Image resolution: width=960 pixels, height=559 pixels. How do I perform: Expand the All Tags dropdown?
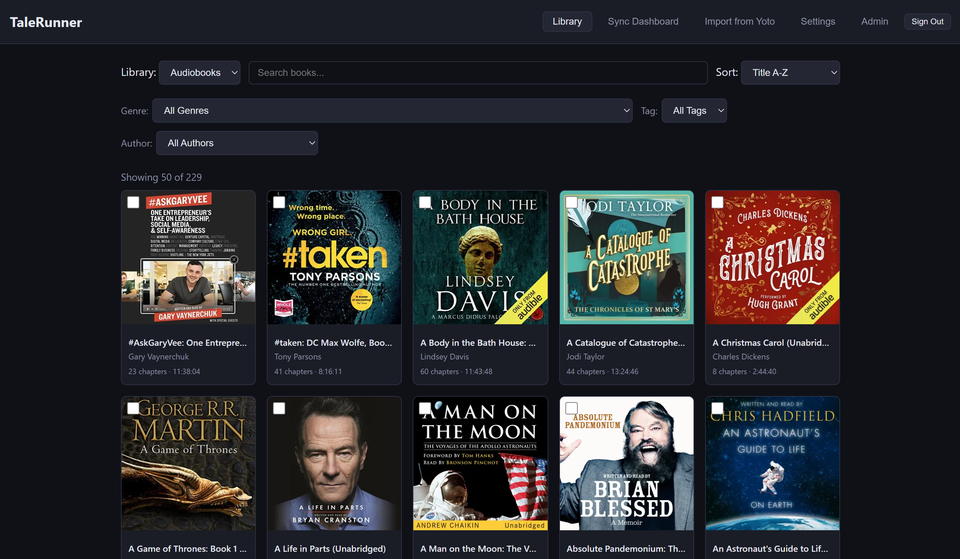[x=694, y=111]
